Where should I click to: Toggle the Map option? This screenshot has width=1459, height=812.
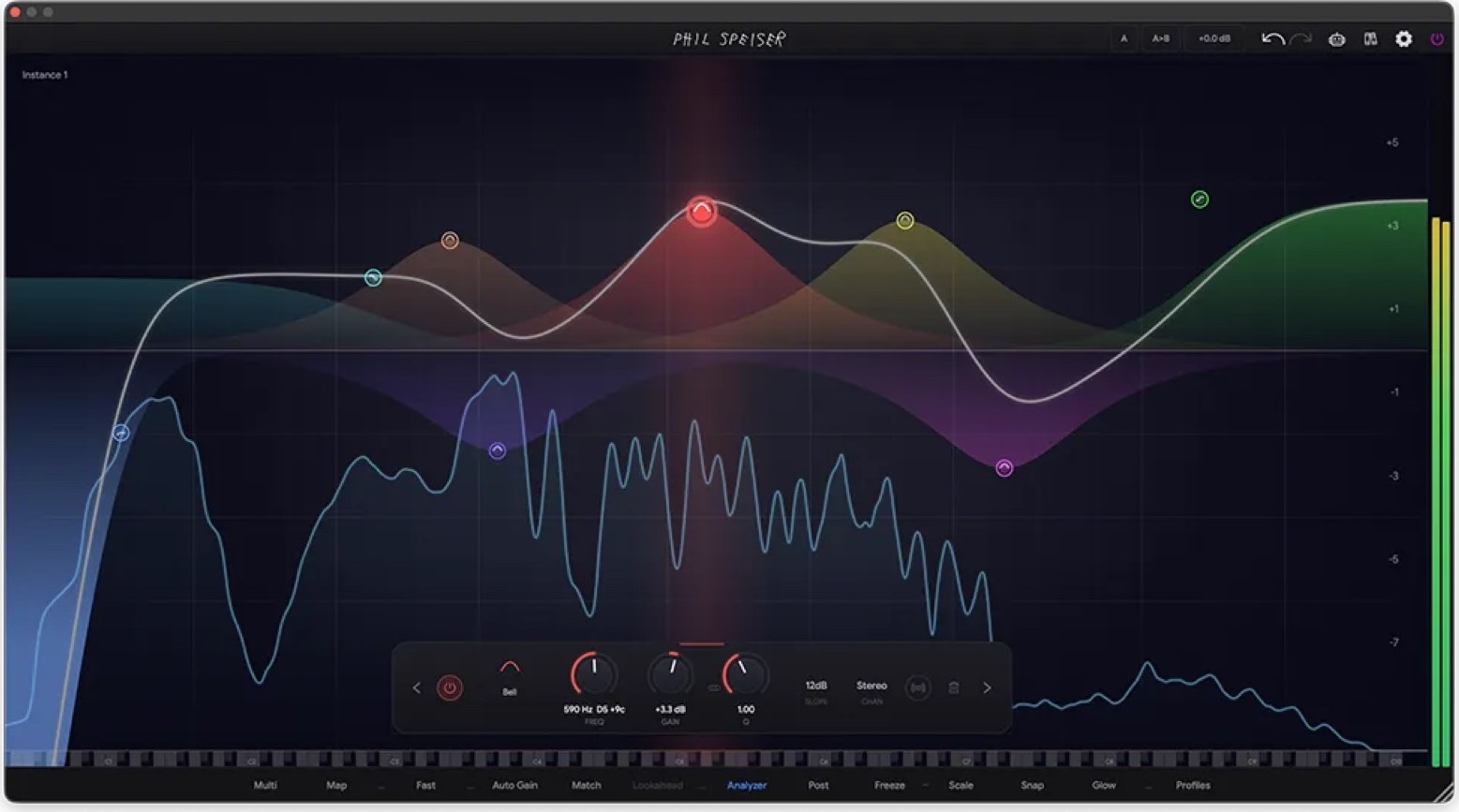pyautogui.click(x=336, y=785)
